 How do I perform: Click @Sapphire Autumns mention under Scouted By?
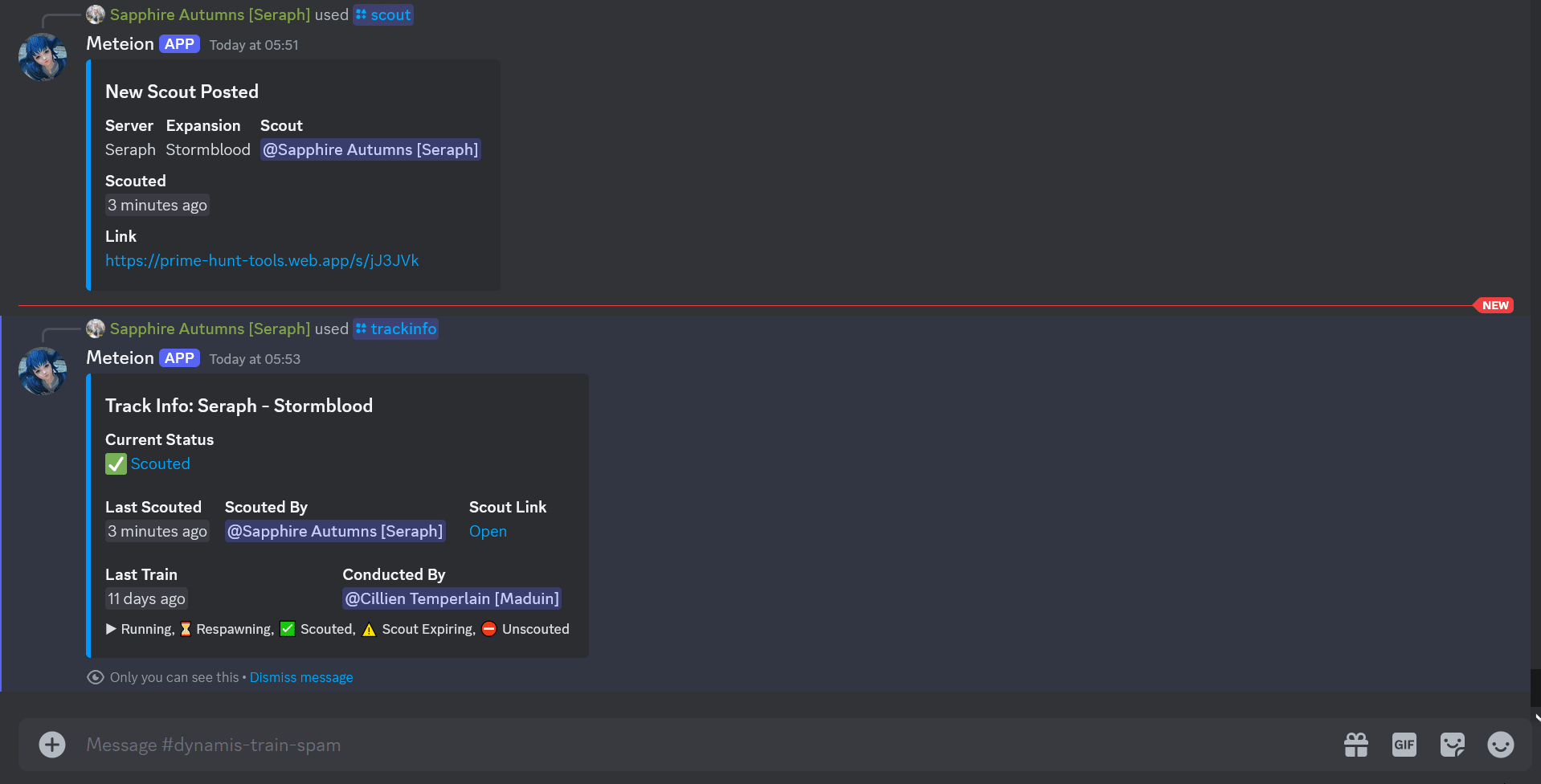335,532
